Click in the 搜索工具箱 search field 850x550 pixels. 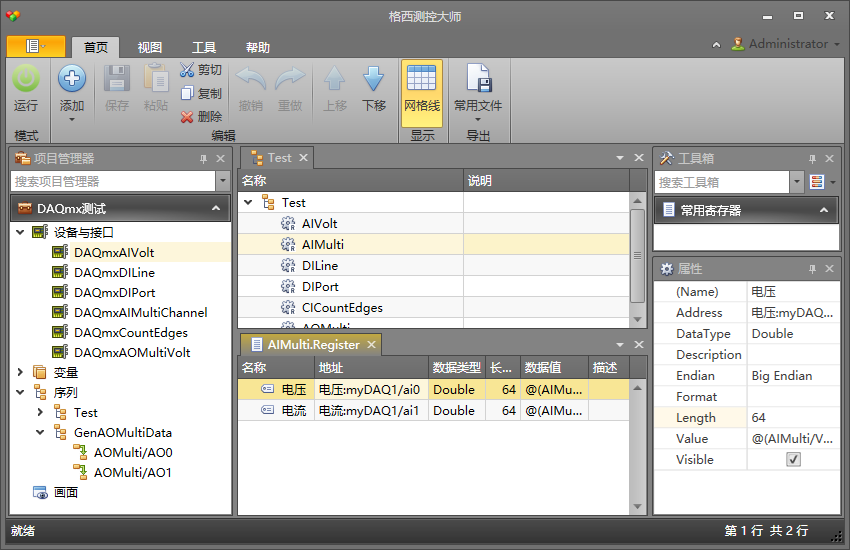click(722, 182)
